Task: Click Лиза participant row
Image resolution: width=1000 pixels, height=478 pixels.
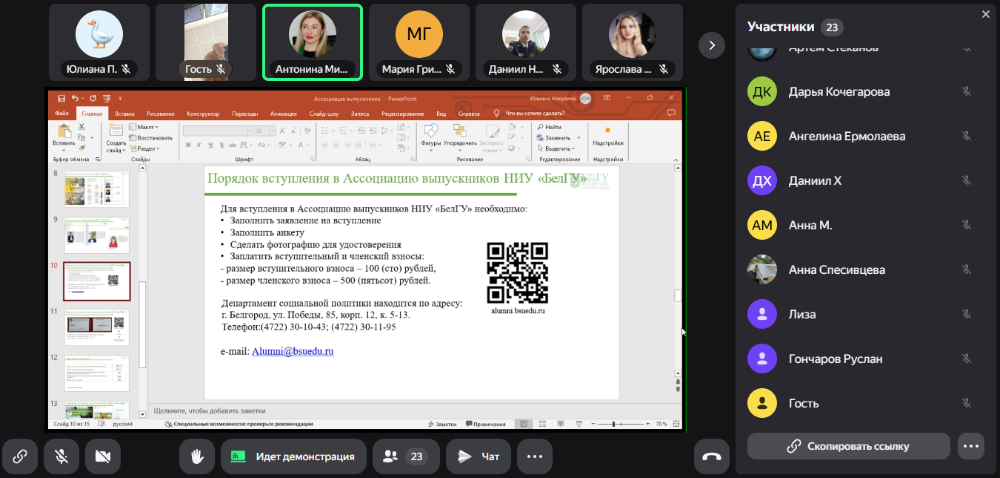Action: tap(860, 314)
